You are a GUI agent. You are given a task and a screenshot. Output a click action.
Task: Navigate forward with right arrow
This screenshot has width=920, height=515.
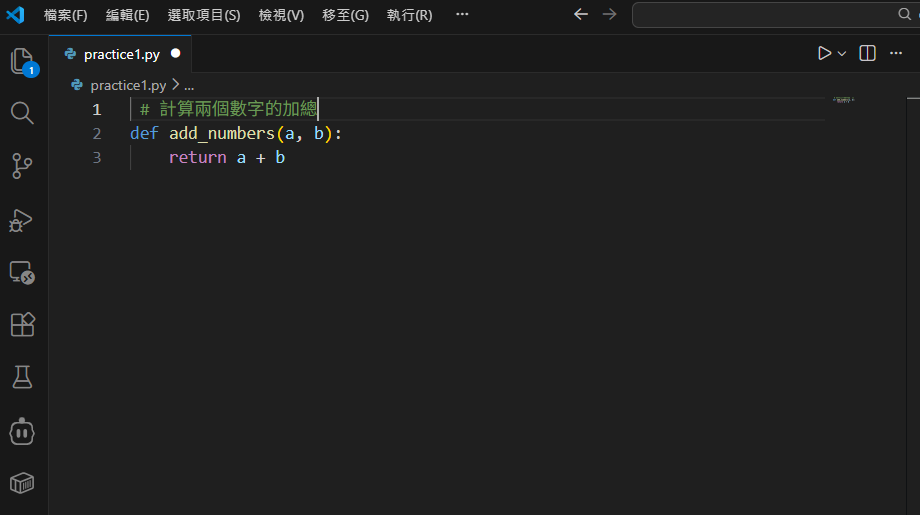click(x=610, y=14)
